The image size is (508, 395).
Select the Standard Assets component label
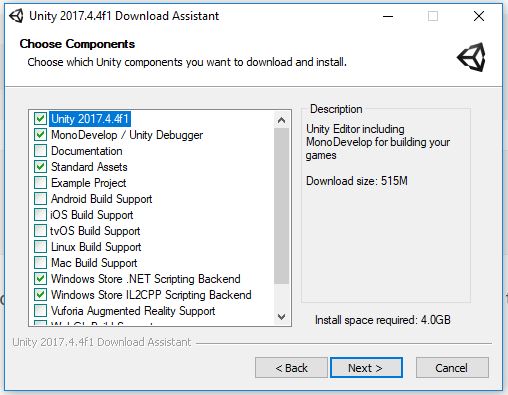89,167
